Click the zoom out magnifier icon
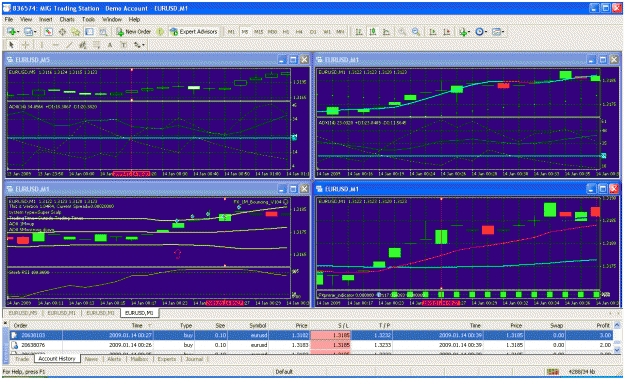Image resolution: width=625 pixels, height=378 pixels. click(416, 32)
